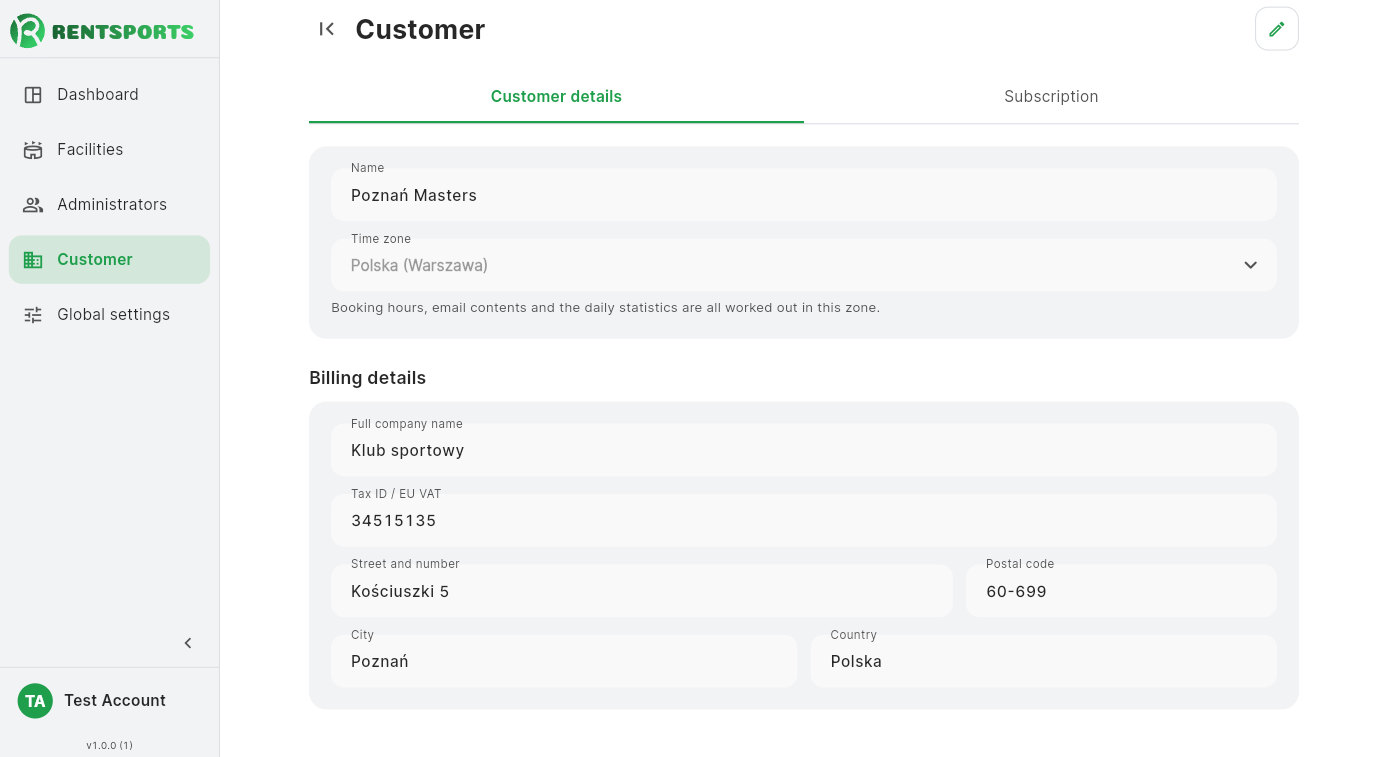
Task: Click the Polska (Warszawa) time zone value
Action: pyautogui.click(x=419, y=266)
